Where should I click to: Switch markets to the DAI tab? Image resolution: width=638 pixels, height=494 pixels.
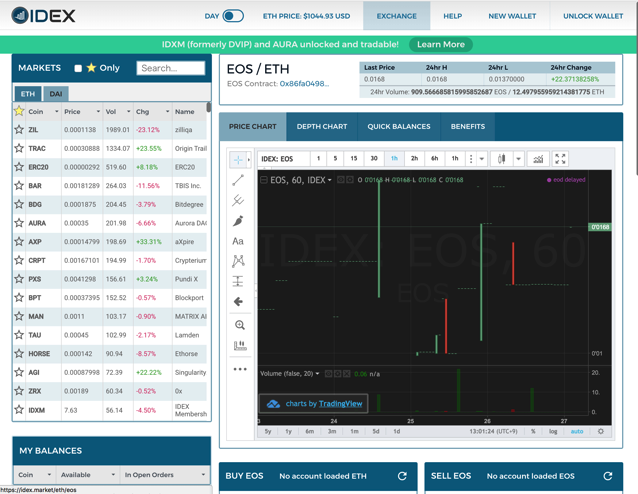point(56,94)
